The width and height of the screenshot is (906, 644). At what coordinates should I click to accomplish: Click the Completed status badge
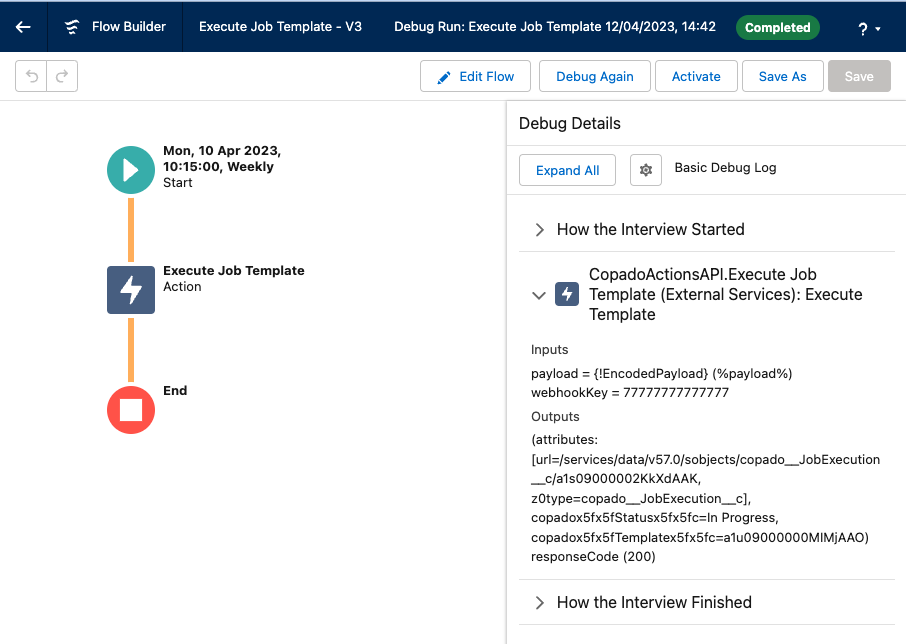[778, 27]
